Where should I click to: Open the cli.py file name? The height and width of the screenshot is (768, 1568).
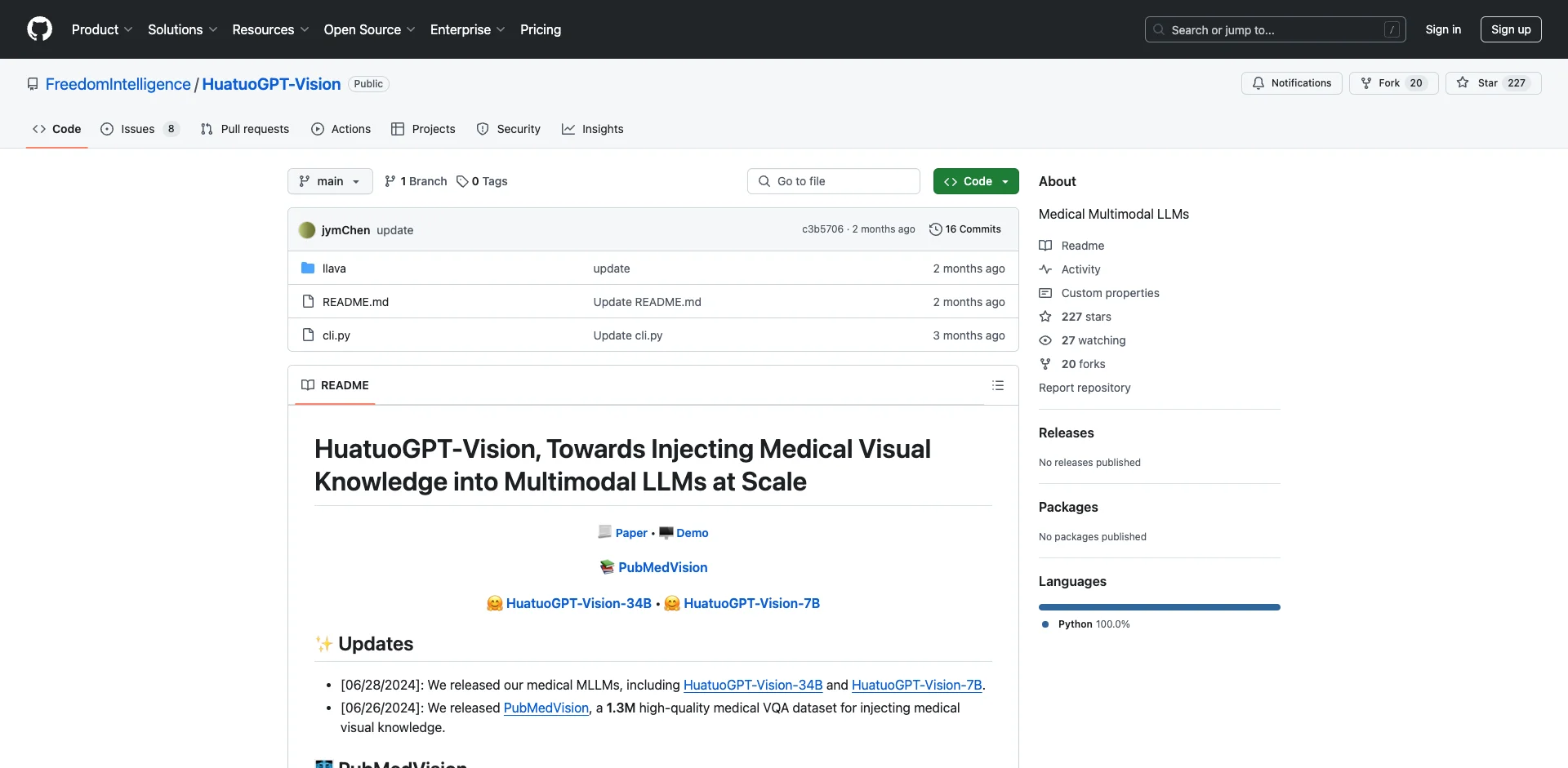[x=336, y=335]
